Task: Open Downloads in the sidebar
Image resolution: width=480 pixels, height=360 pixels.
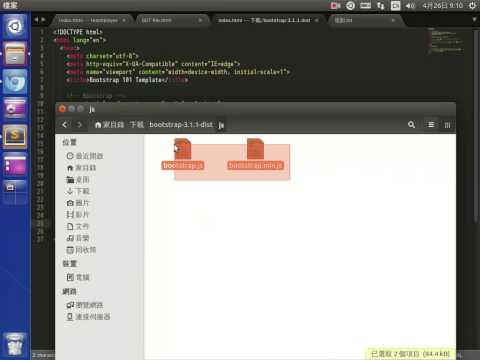Action: point(78,191)
